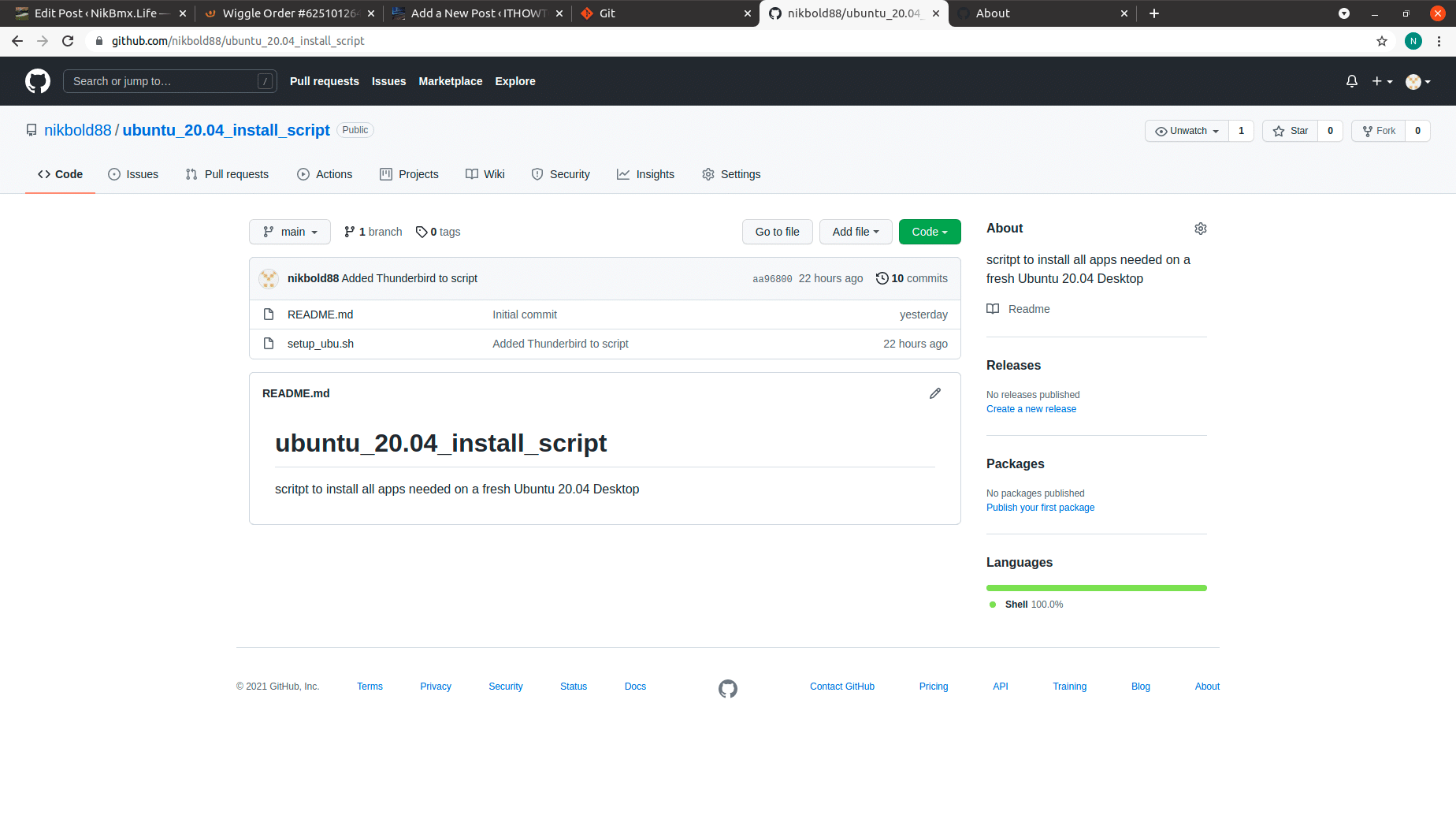Click the Readme book icon
The image size is (1456, 830).
993,309
